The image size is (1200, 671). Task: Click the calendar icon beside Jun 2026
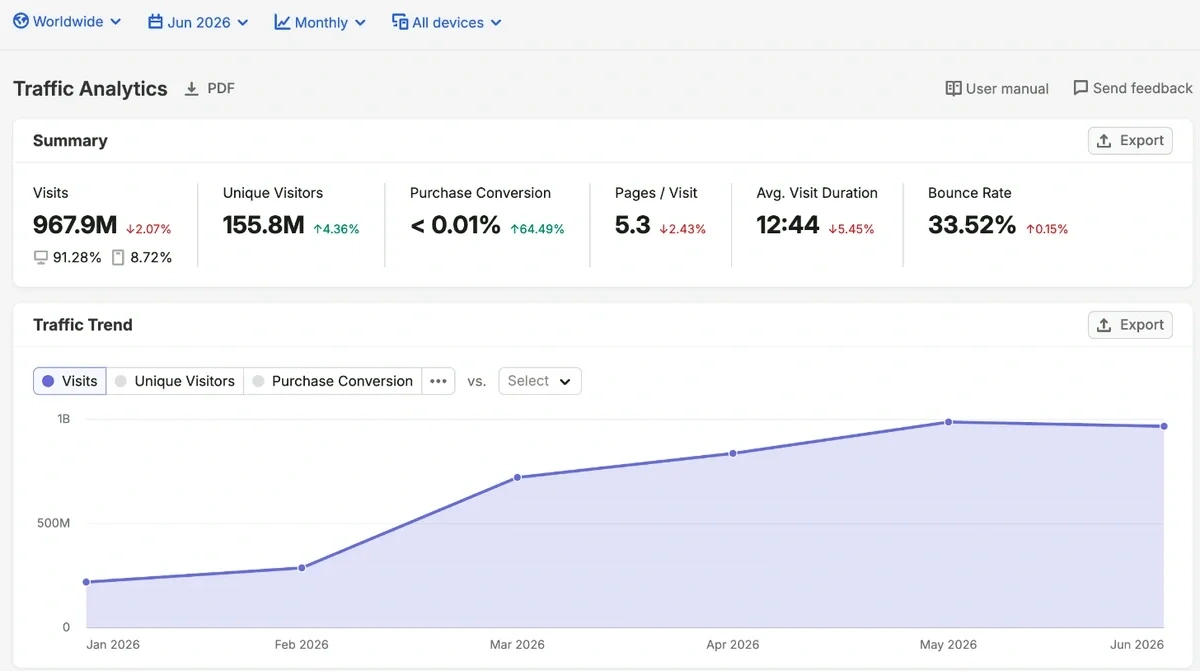coord(155,22)
